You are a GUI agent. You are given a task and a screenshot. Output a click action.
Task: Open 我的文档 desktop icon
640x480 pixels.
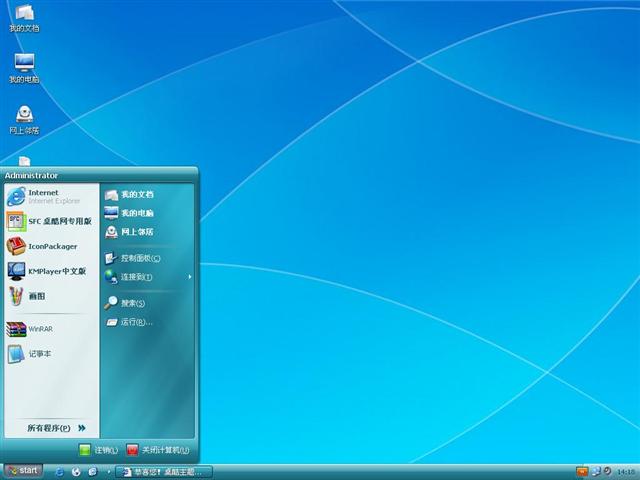(24, 16)
